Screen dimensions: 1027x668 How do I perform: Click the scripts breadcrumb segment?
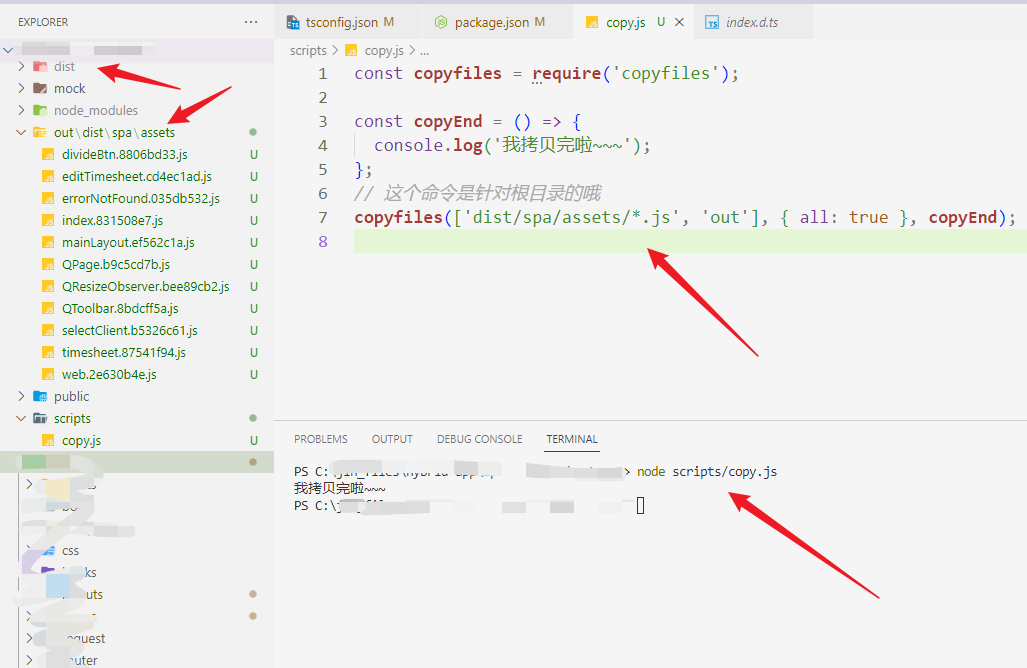pyautogui.click(x=308, y=50)
